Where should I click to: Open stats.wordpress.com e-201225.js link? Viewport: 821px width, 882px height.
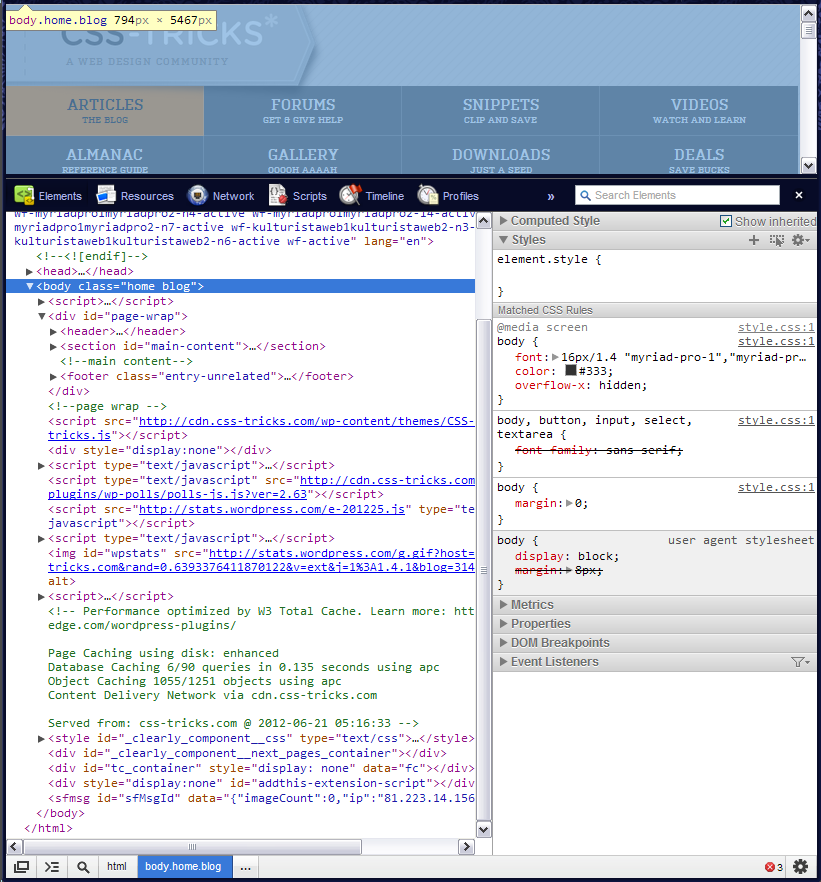[x=272, y=509]
